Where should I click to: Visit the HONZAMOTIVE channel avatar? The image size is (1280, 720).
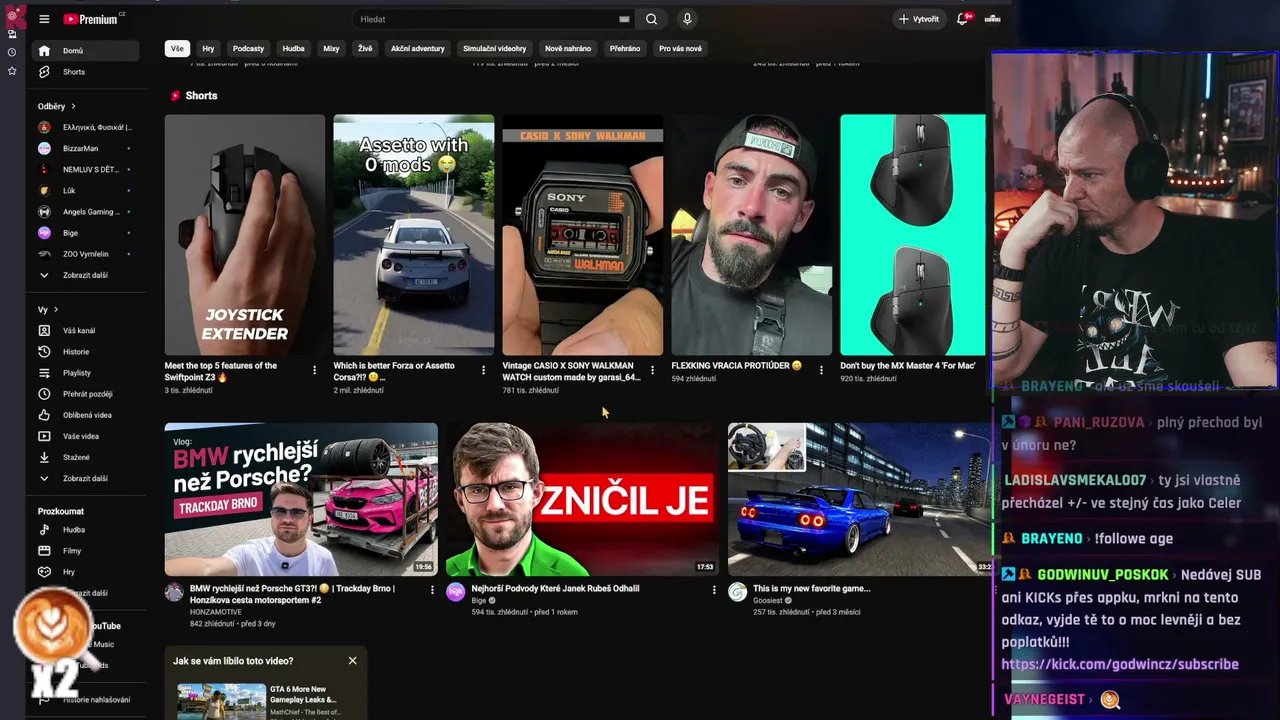[x=174, y=592]
